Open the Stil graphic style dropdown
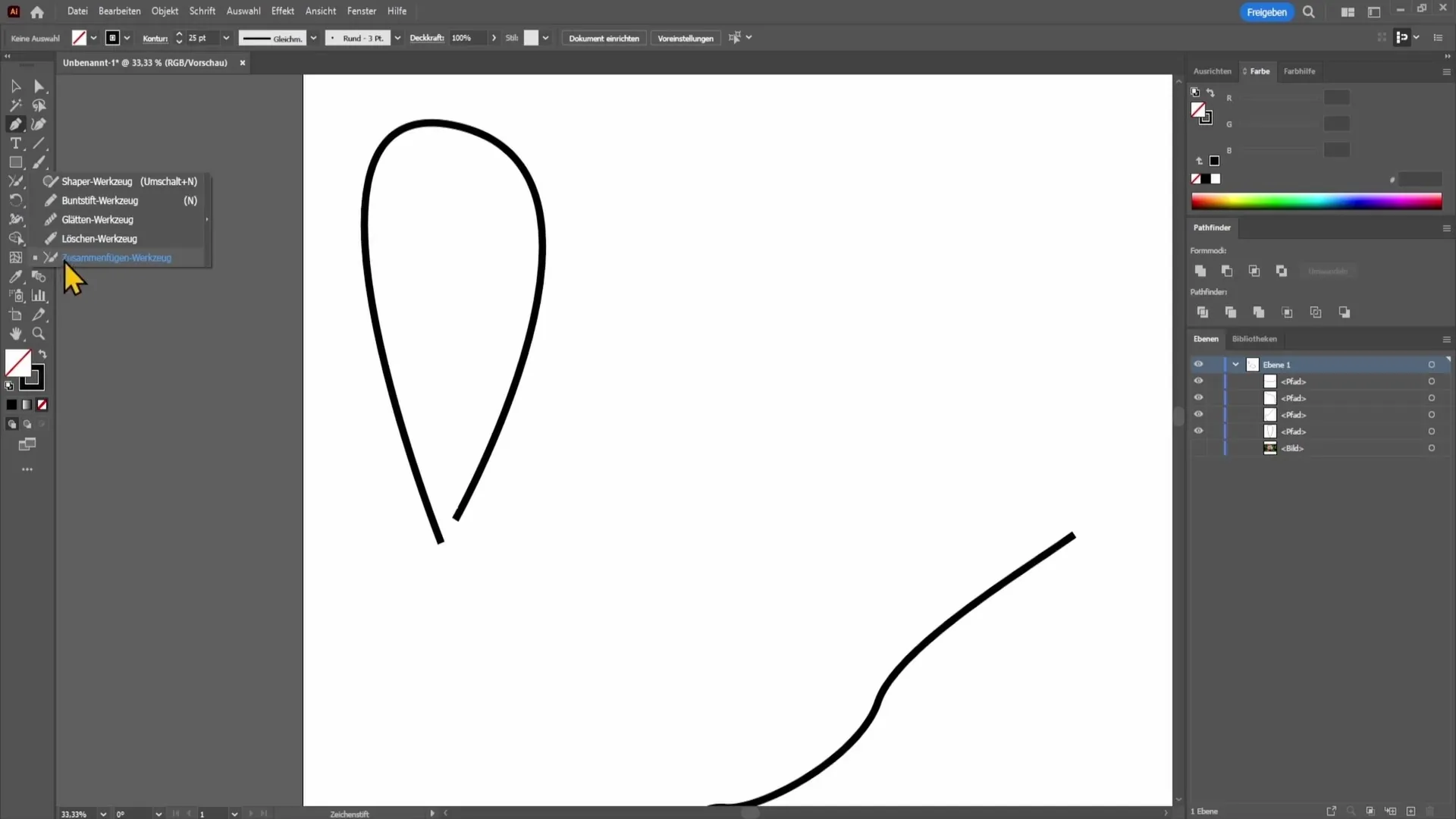This screenshot has height=819, width=1456. pos(545,38)
